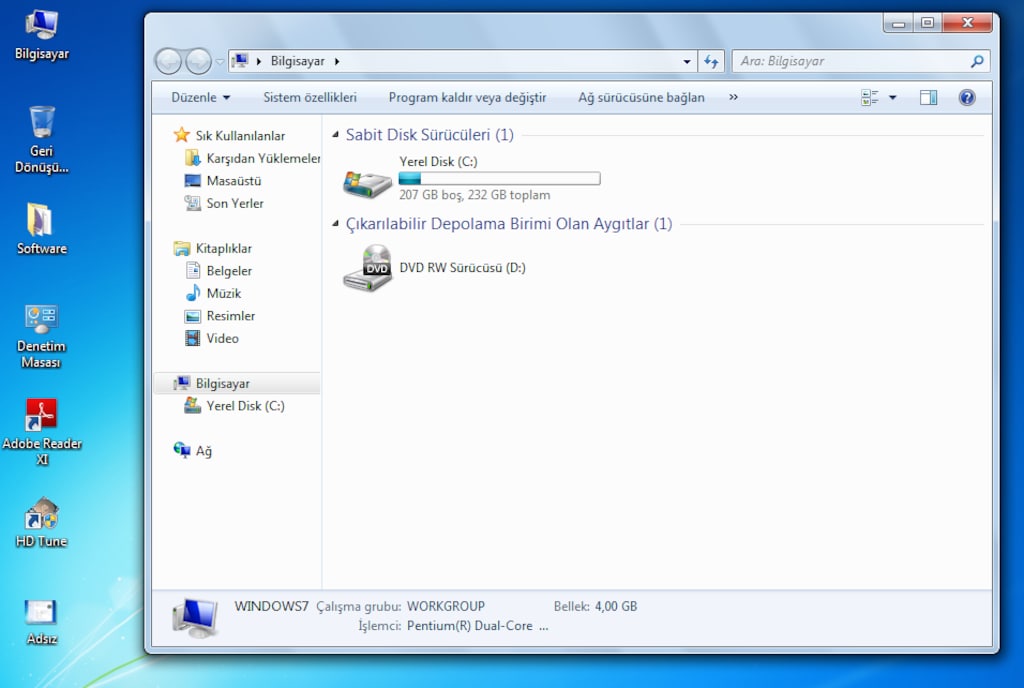Screen dimensions: 1024x688
Task: Select DVD RW Sürücüsü (D:) drive icon
Action: point(368,268)
